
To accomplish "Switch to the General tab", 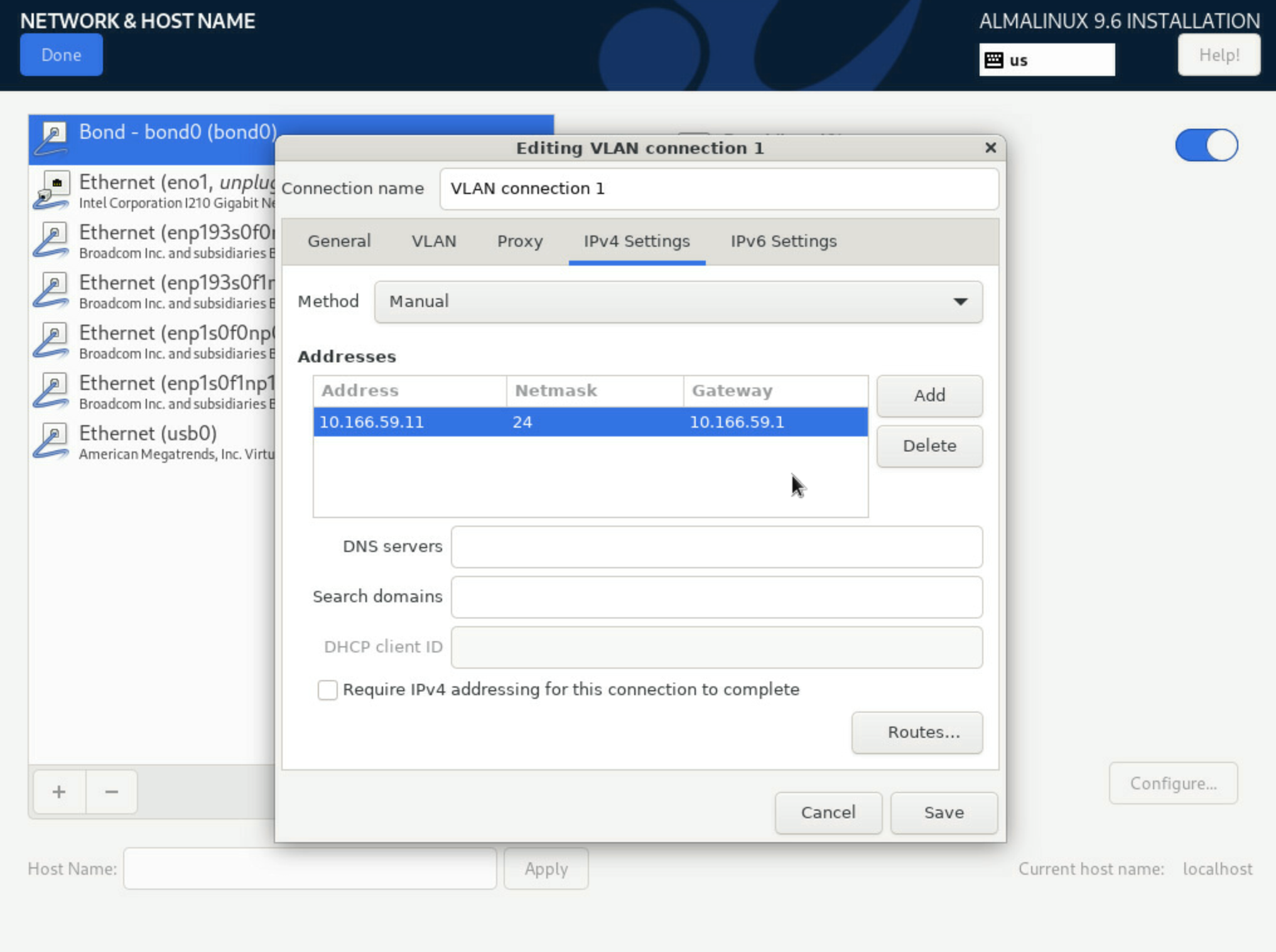I will point(339,241).
